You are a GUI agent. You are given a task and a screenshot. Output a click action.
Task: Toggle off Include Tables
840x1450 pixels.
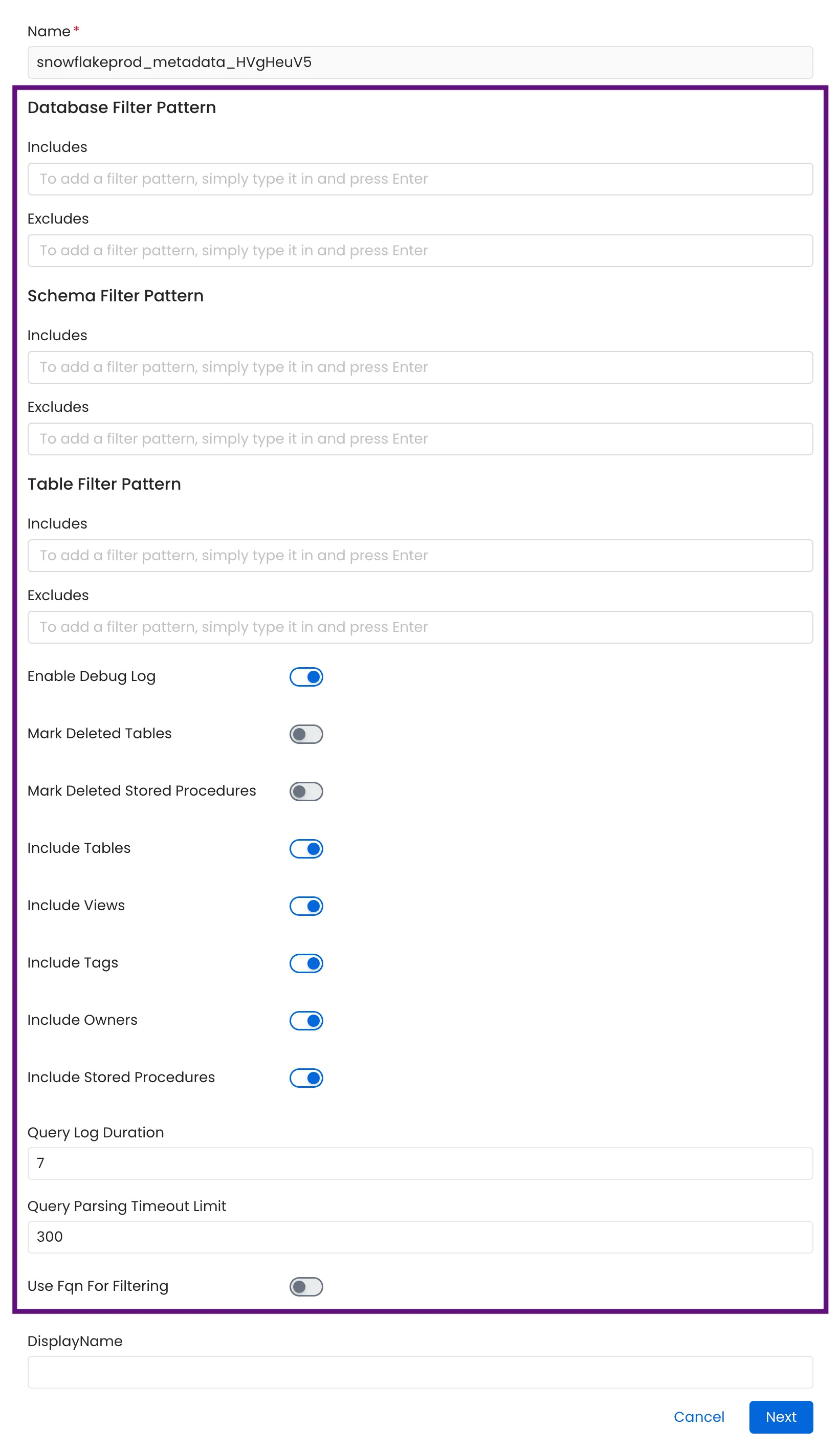(305, 848)
